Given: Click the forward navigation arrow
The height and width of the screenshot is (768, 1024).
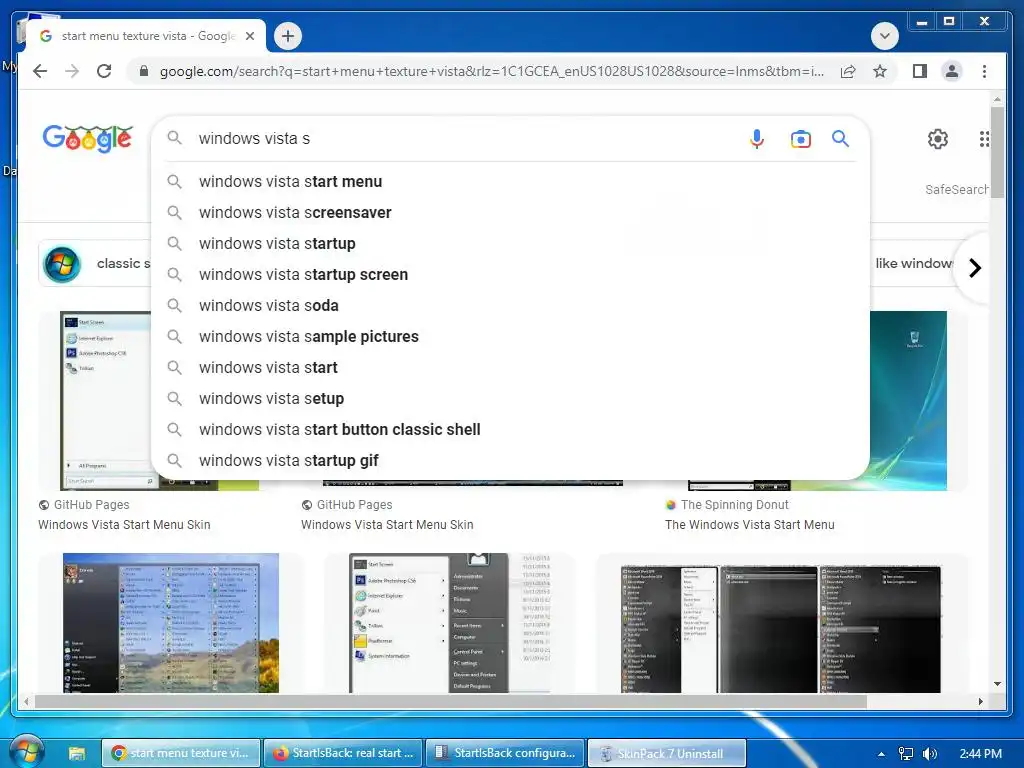Looking at the screenshot, I should pyautogui.click(x=72, y=71).
